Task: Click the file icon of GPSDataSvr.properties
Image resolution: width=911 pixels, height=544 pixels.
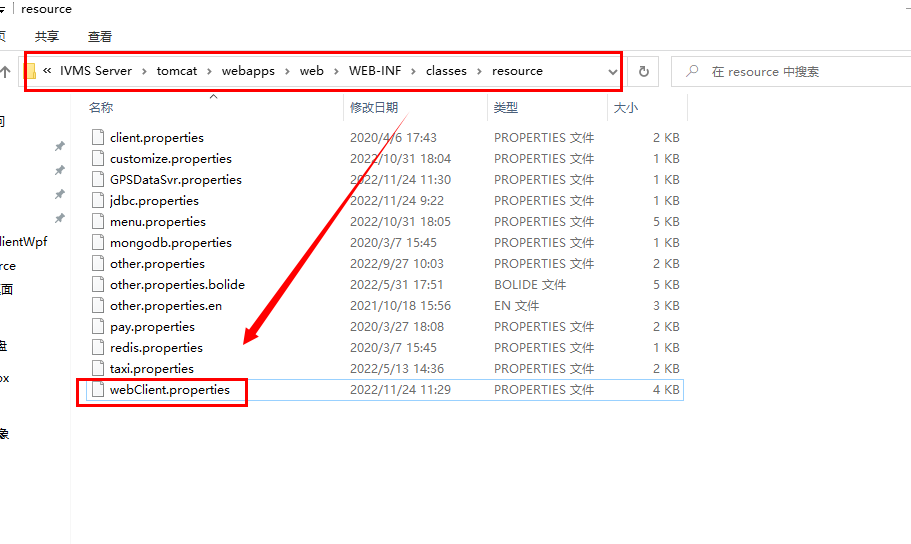Action: coord(98,179)
